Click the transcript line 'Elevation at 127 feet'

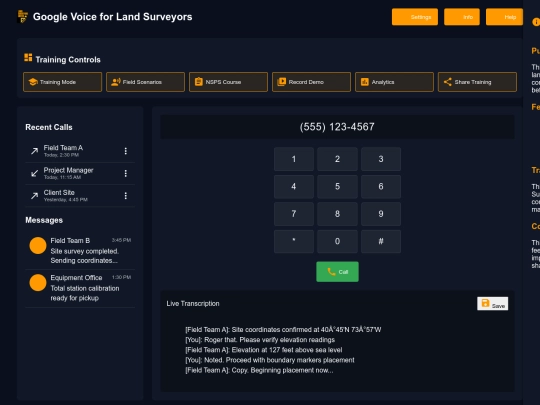click(x=264, y=350)
